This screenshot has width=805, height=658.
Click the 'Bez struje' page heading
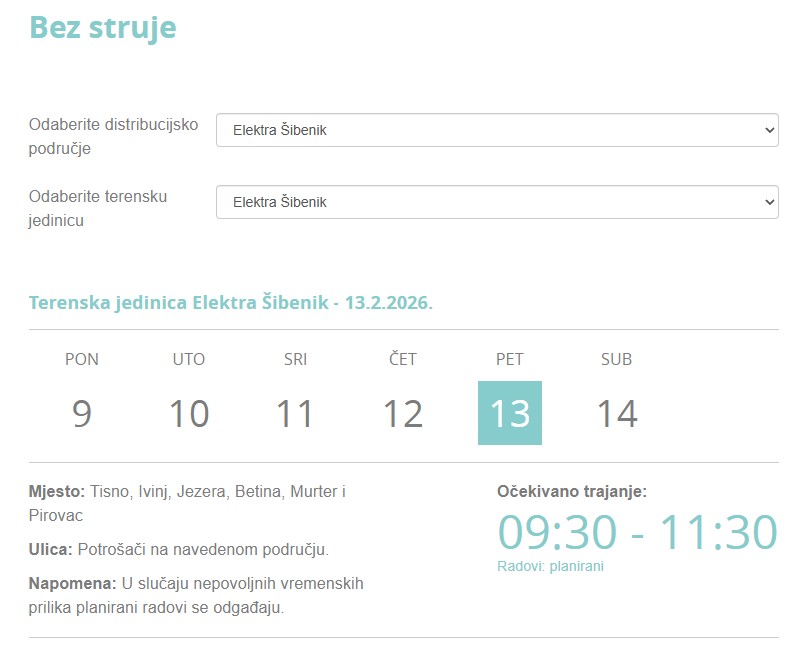[x=103, y=27]
